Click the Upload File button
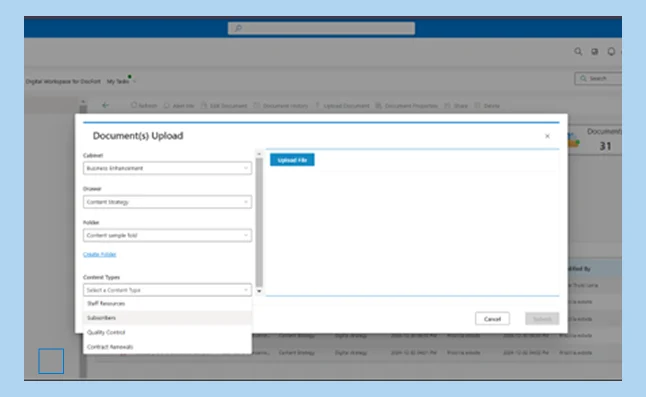The image size is (646, 397). (292, 160)
